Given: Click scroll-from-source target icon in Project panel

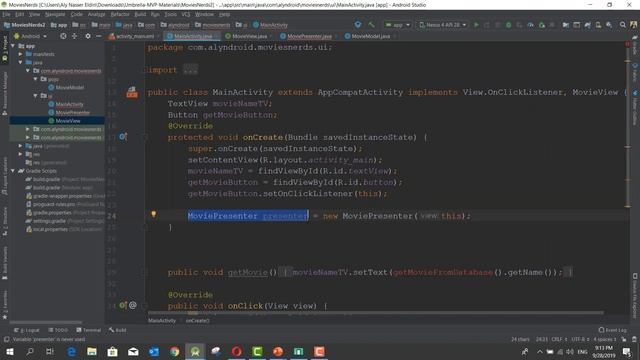Looking at the screenshot, I should tap(63, 36).
